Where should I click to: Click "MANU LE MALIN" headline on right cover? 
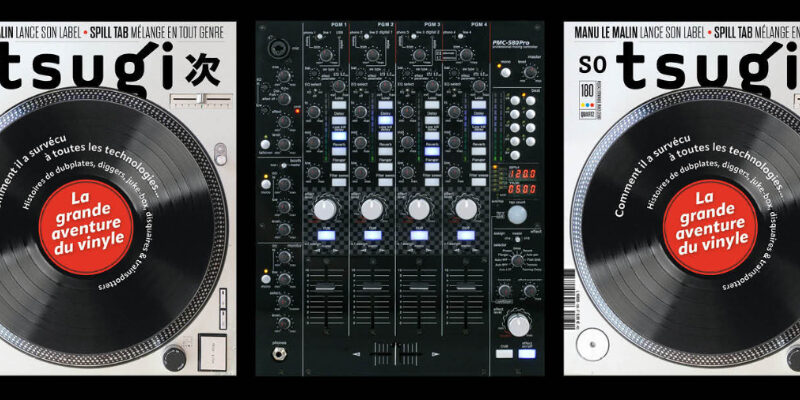pyautogui.click(x=607, y=33)
